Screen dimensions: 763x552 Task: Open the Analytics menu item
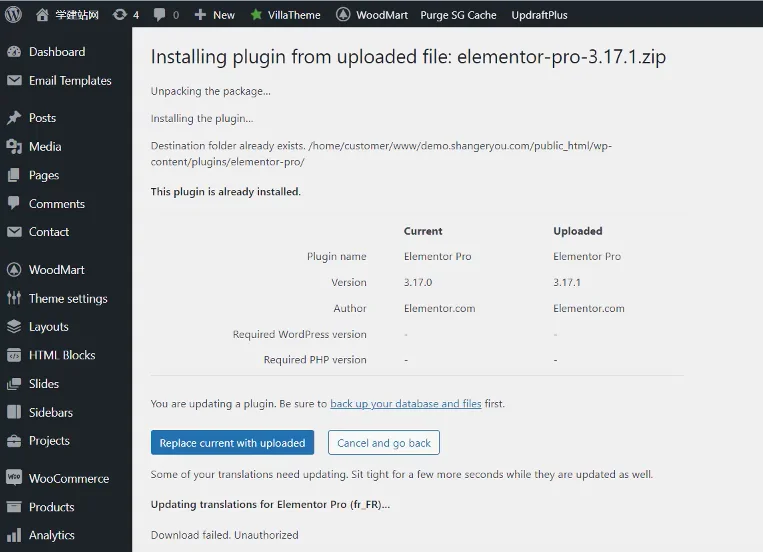tap(52, 535)
